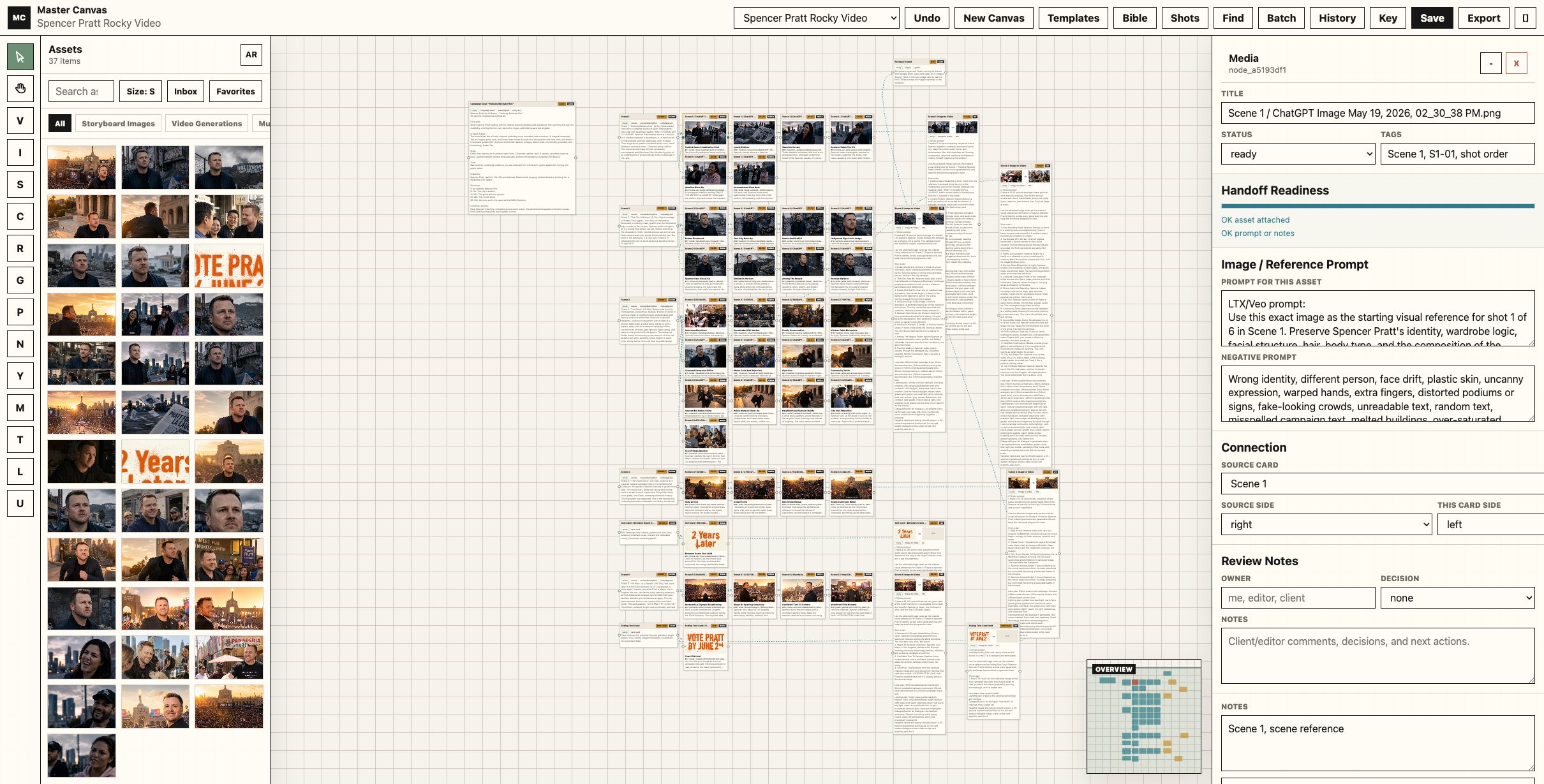Choose the C tool in left toolbar

point(20,216)
